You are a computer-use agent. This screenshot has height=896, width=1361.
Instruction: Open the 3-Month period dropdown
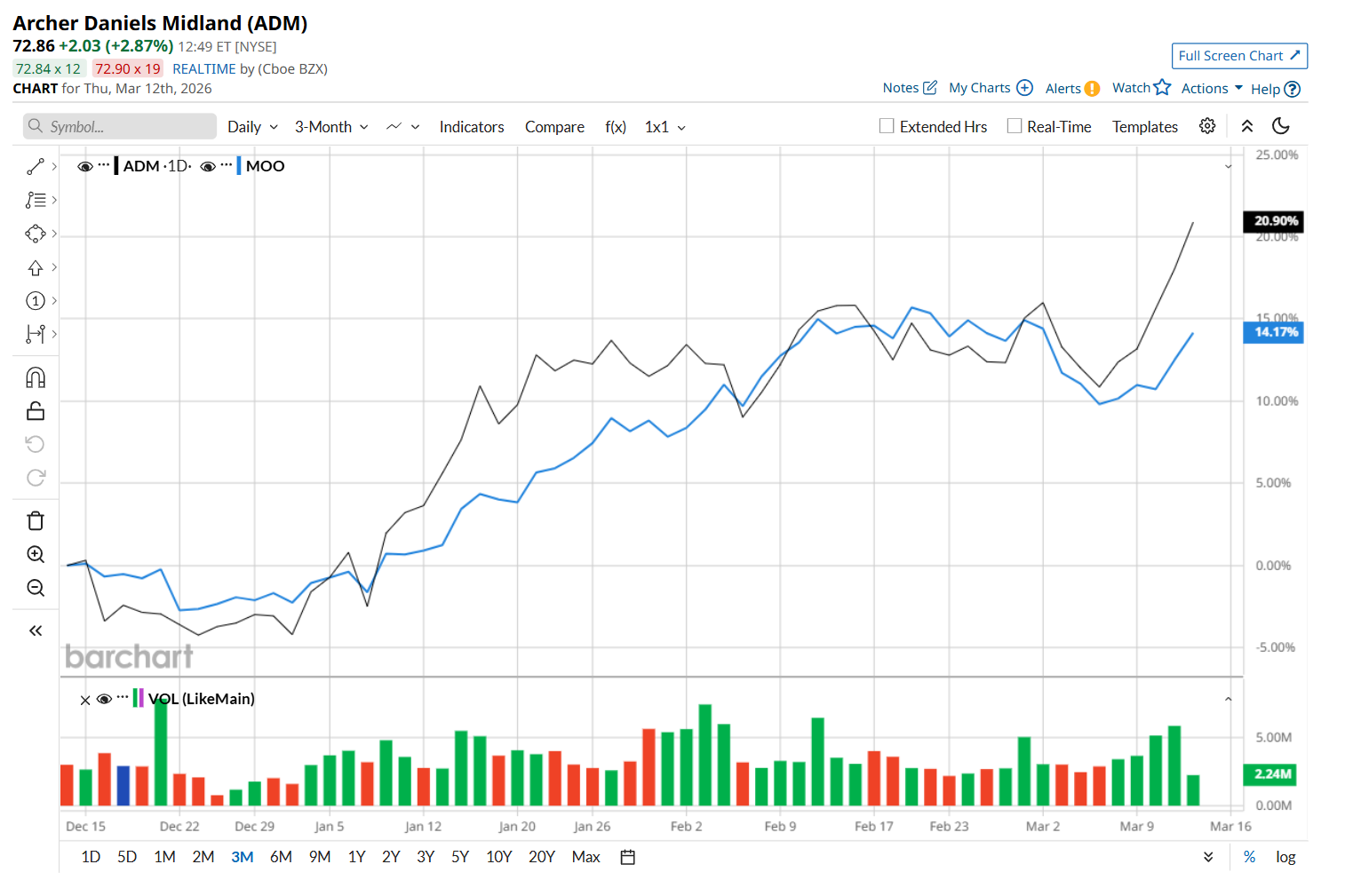pos(331,127)
